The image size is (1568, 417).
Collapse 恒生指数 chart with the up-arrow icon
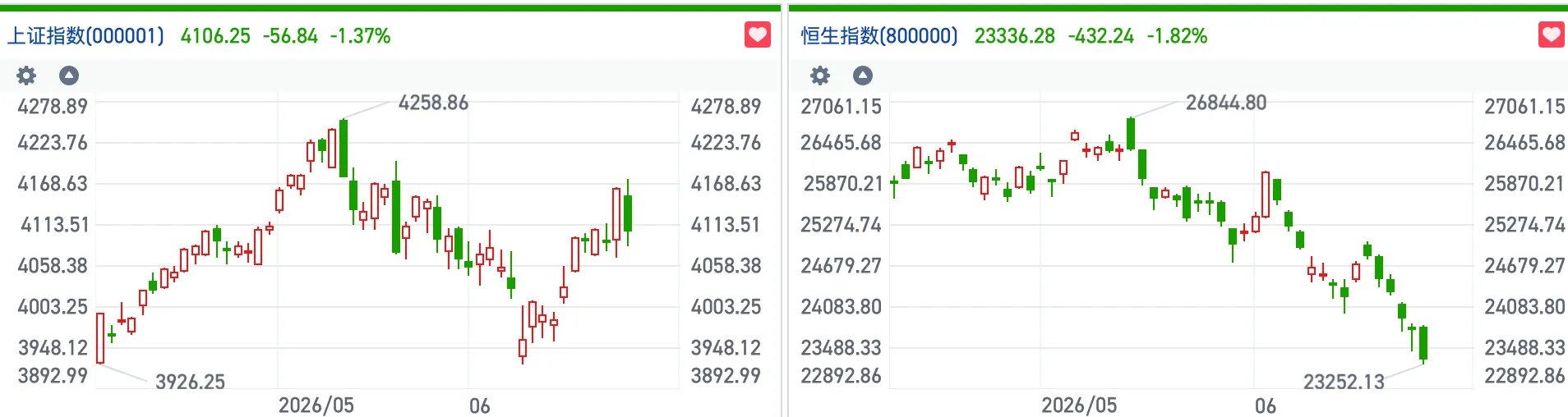[x=863, y=76]
